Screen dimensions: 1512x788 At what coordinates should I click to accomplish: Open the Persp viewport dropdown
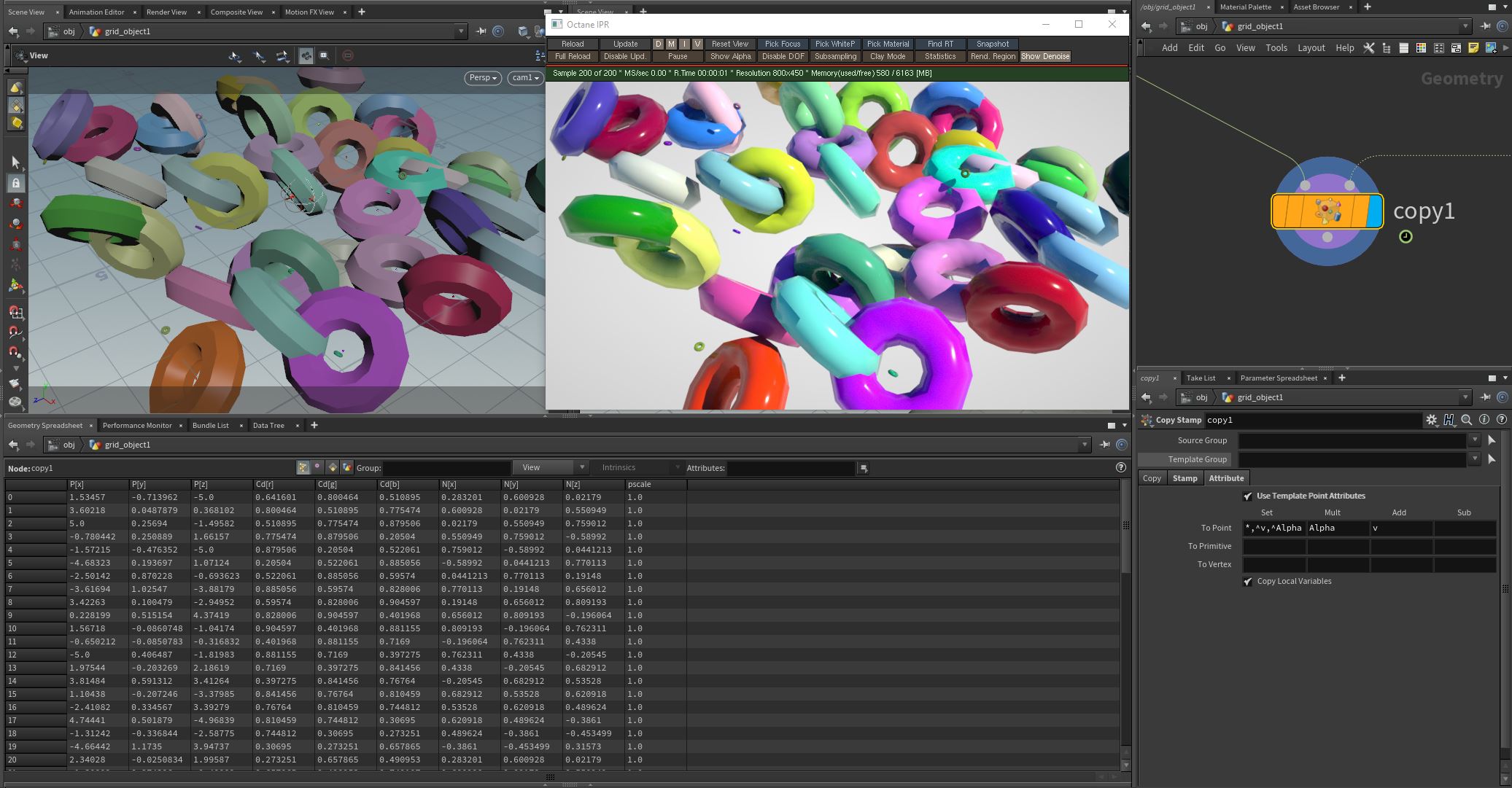[483, 78]
